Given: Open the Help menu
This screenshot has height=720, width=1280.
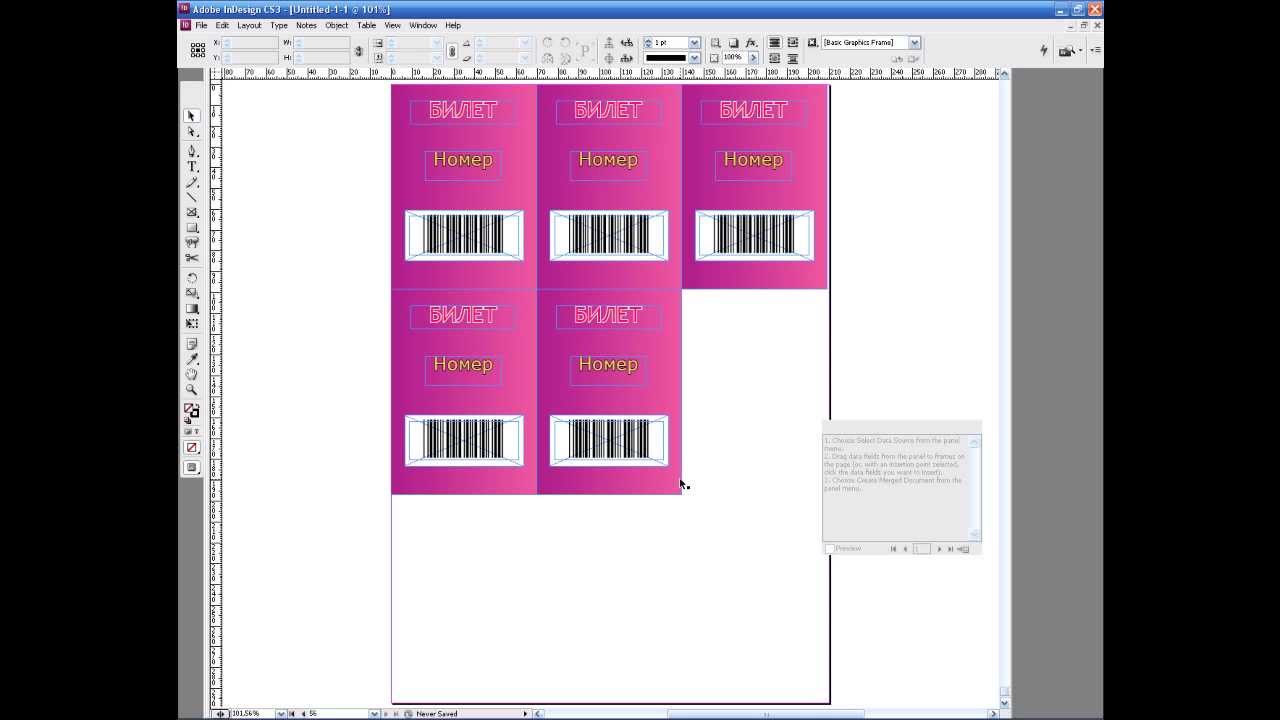Looking at the screenshot, I should 453,25.
